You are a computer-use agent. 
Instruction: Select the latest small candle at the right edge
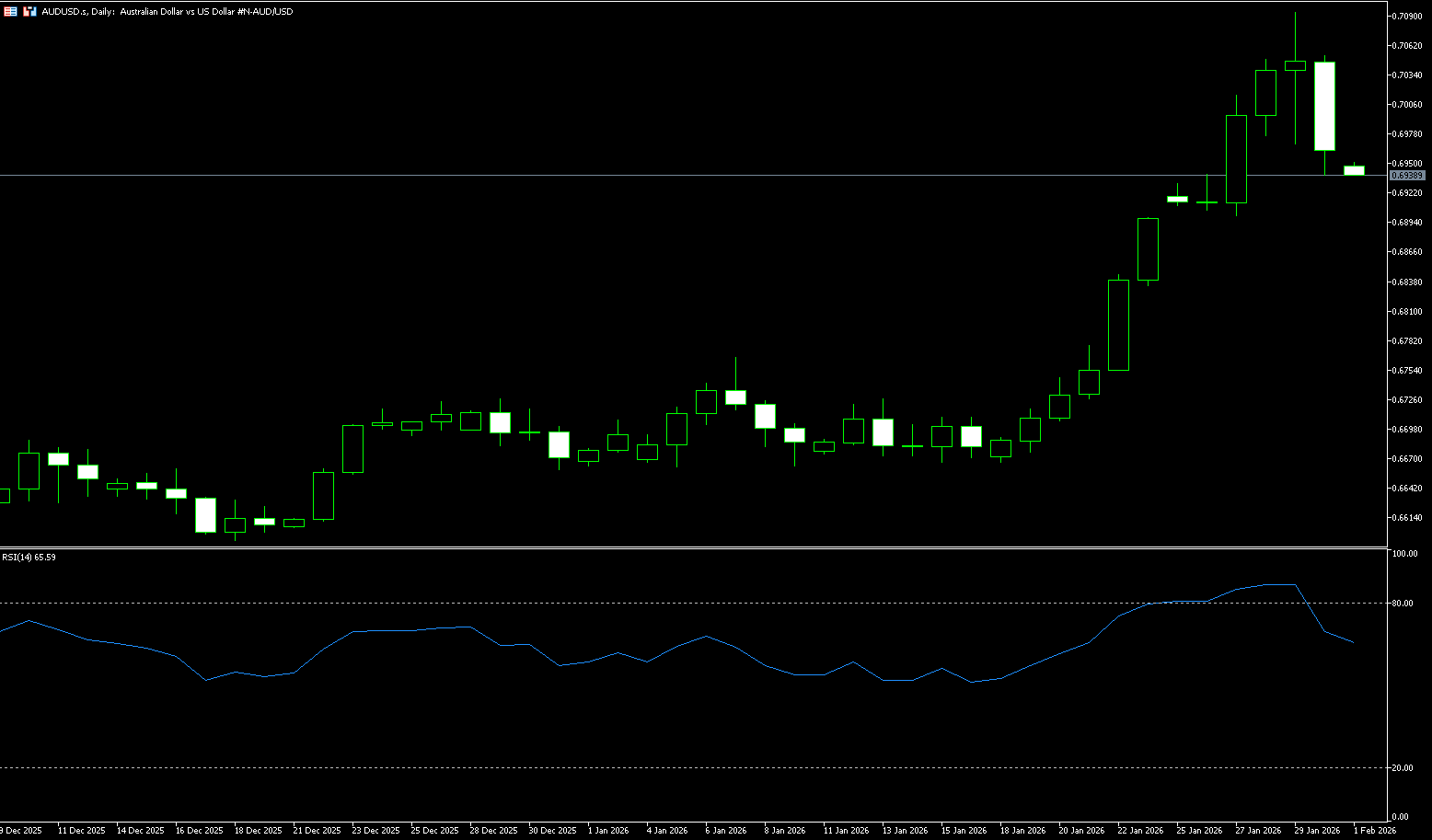tap(1354, 170)
